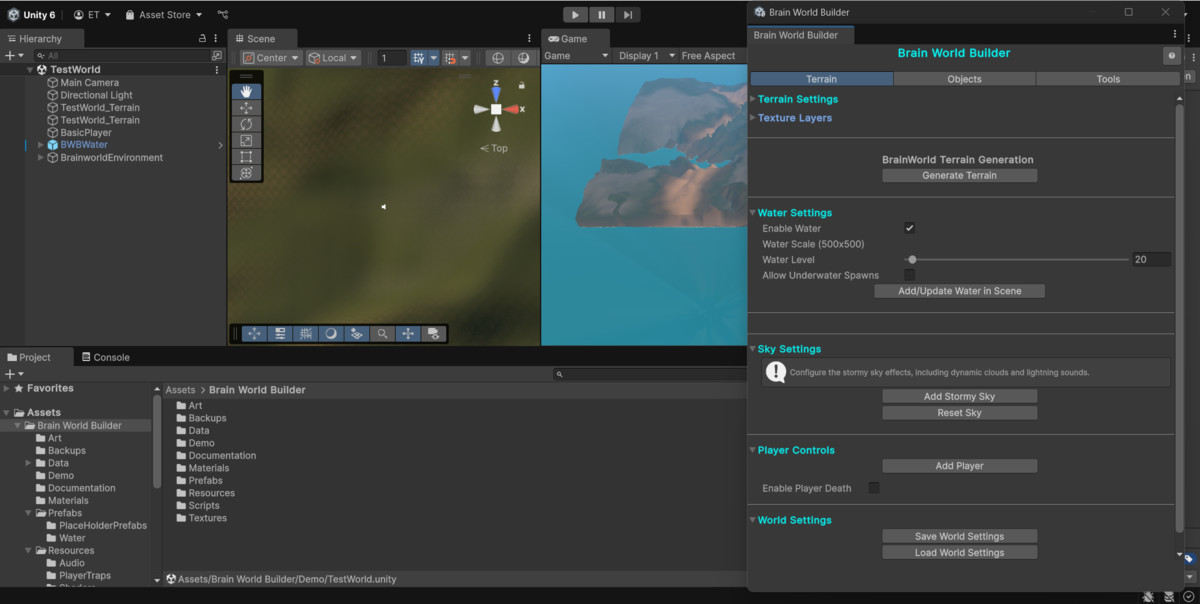The width and height of the screenshot is (1200, 604).
Task: Click the search magnifier icon in scene overlay
Action: 382,334
